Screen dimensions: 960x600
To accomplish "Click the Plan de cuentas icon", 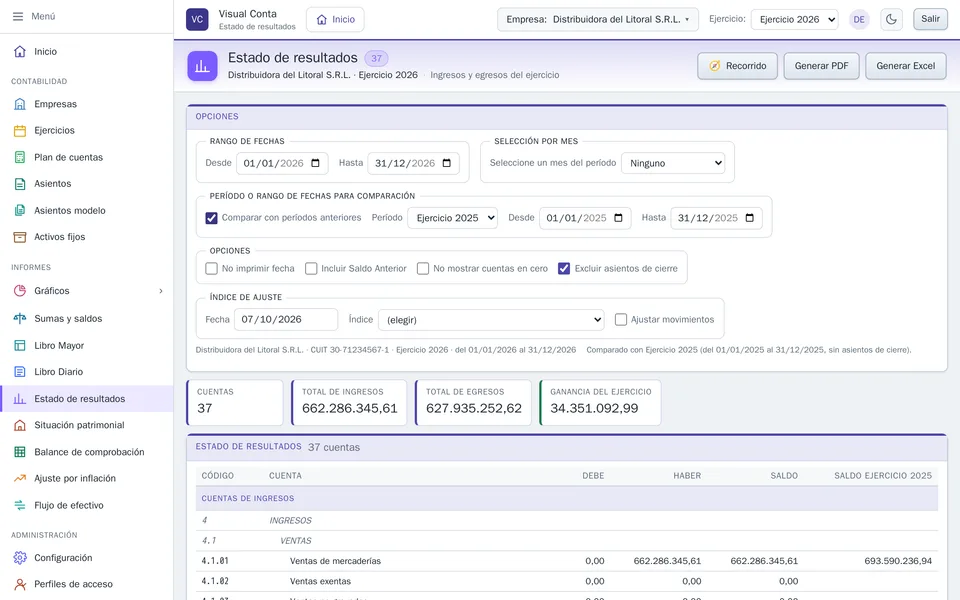I will click(x=20, y=157).
